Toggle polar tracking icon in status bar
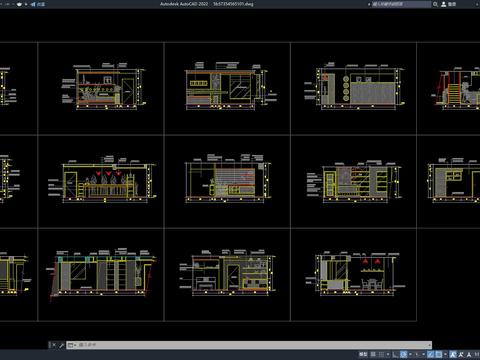The height and width of the screenshot is (360, 480). (x=403, y=354)
